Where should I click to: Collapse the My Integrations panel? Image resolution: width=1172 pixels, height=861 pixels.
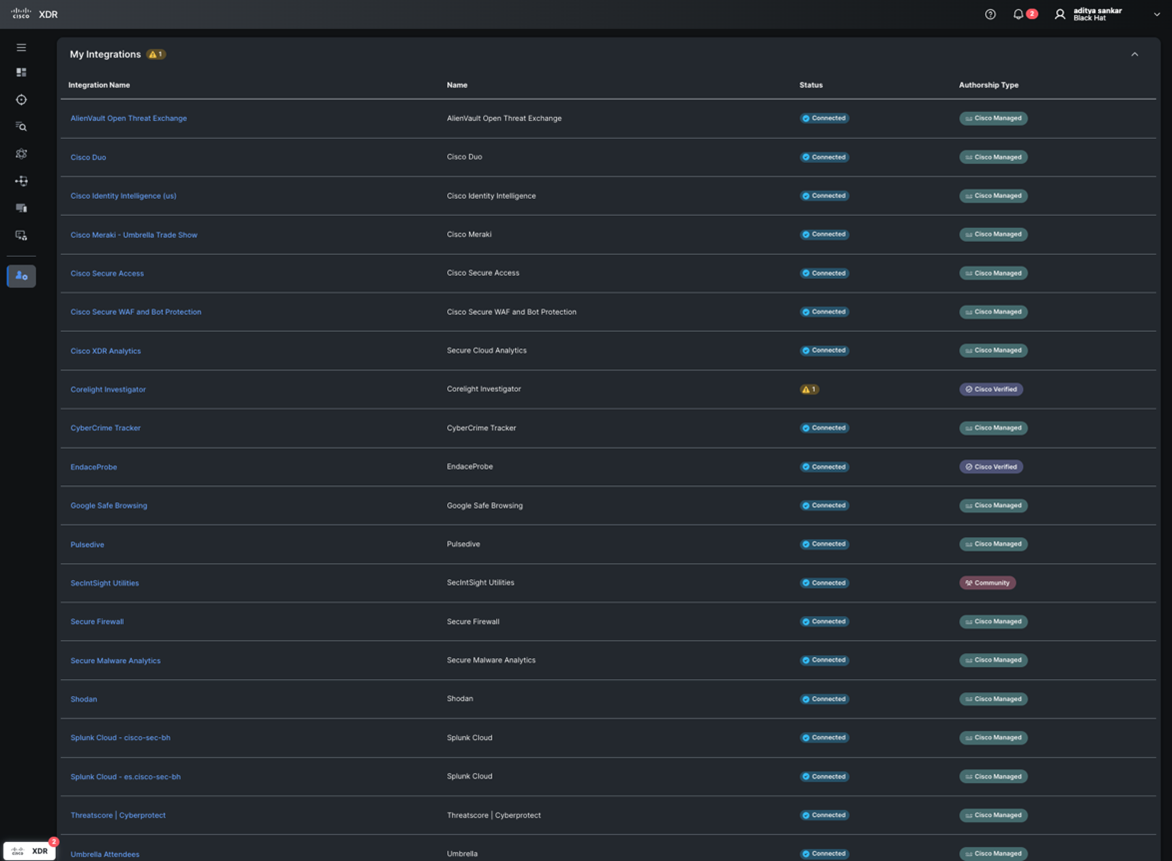coord(1134,54)
